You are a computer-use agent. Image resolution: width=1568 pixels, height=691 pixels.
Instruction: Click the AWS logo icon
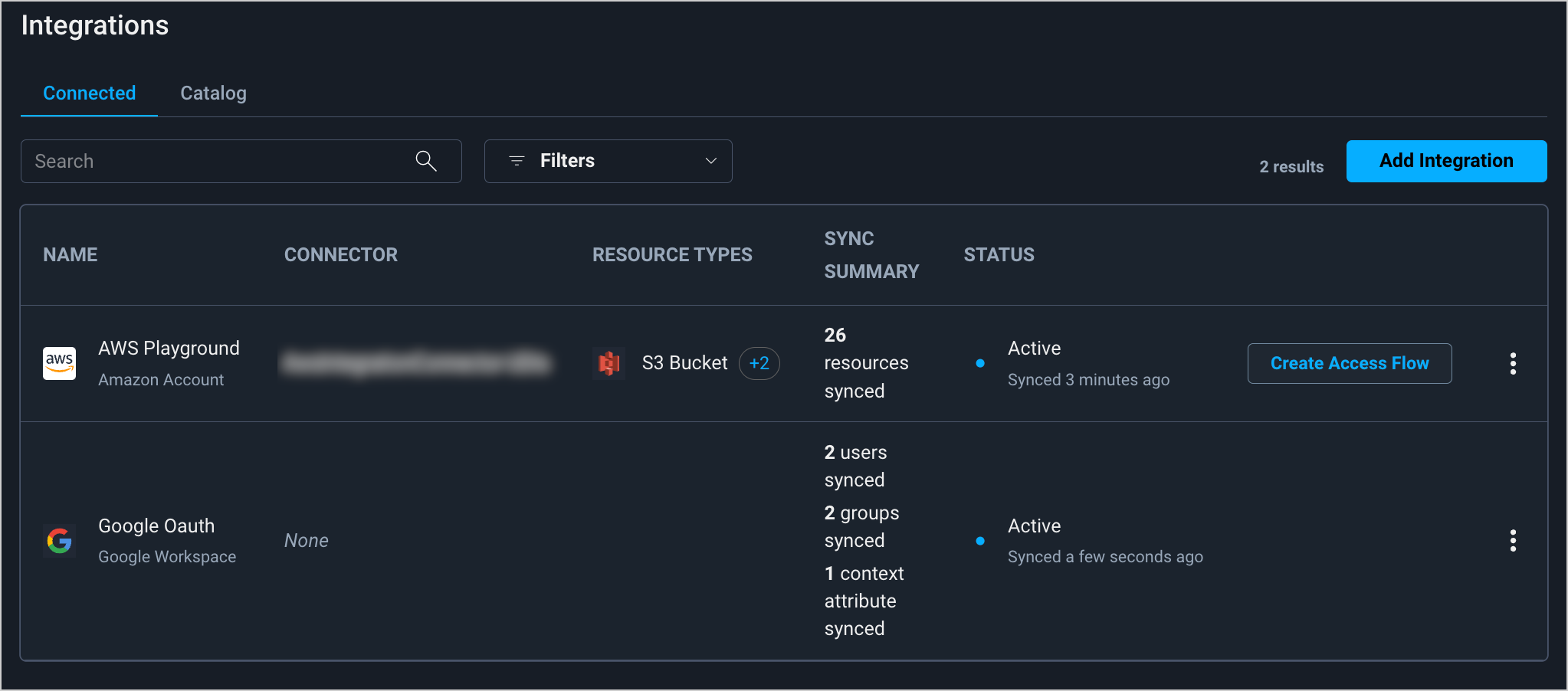pos(59,363)
